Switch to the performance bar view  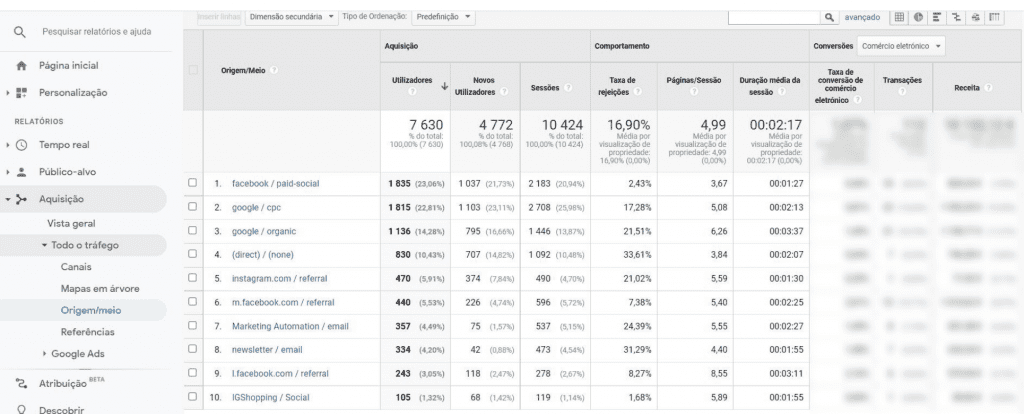(x=937, y=18)
